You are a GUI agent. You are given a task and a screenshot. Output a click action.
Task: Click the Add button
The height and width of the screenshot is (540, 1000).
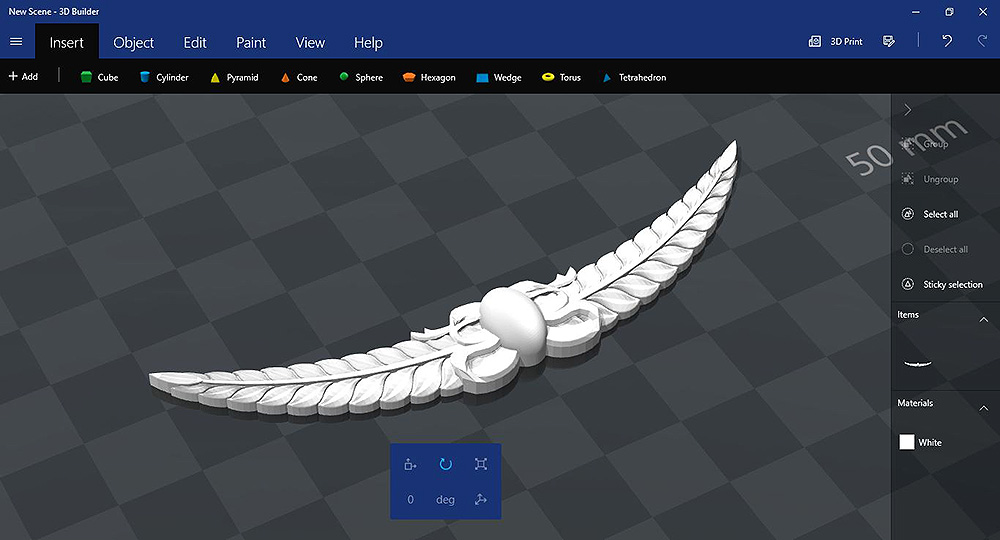pyautogui.click(x=23, y=76)
